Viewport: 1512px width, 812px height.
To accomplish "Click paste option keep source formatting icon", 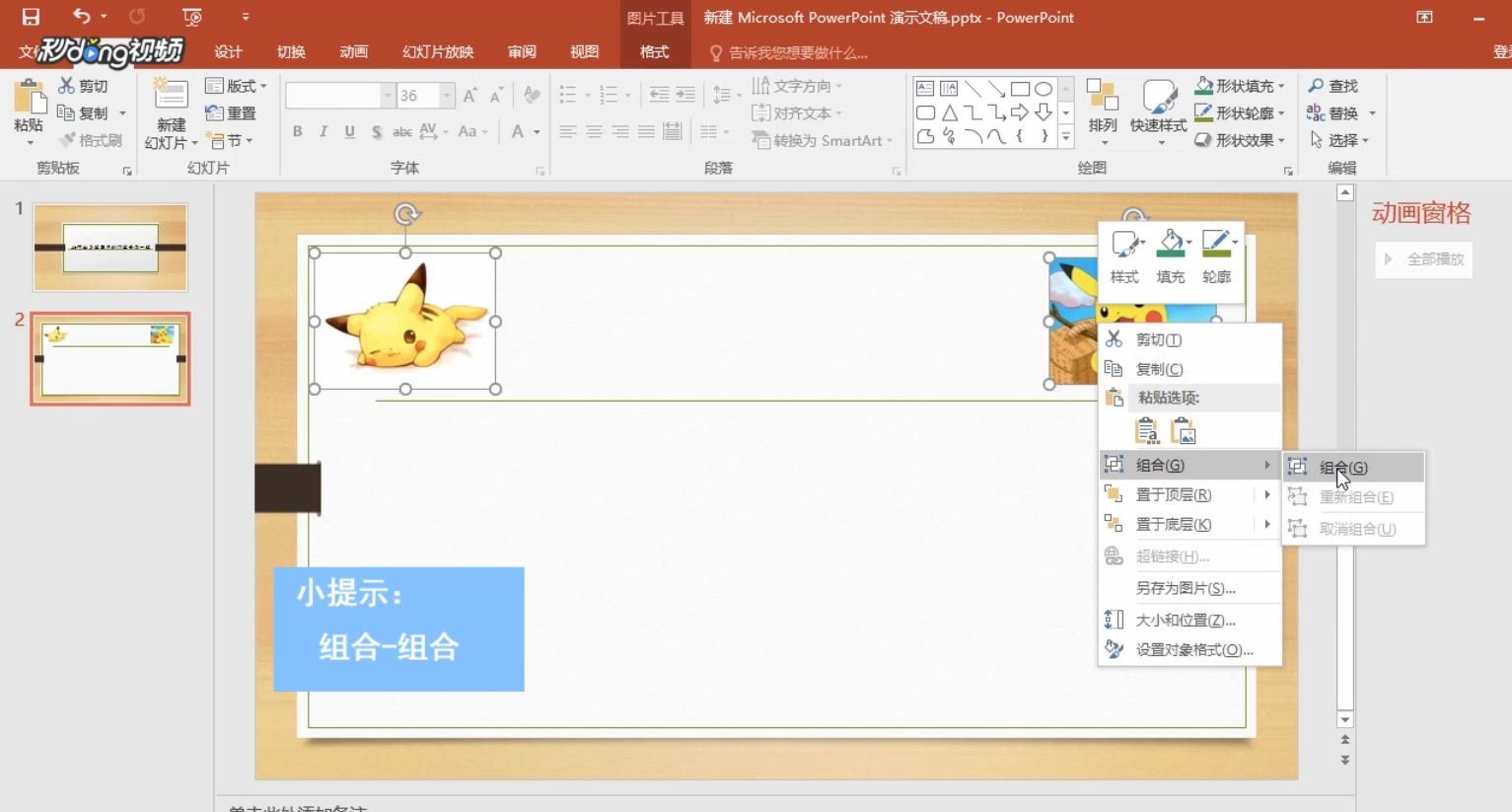I will pyautogui.click(x=1147, y=431).
